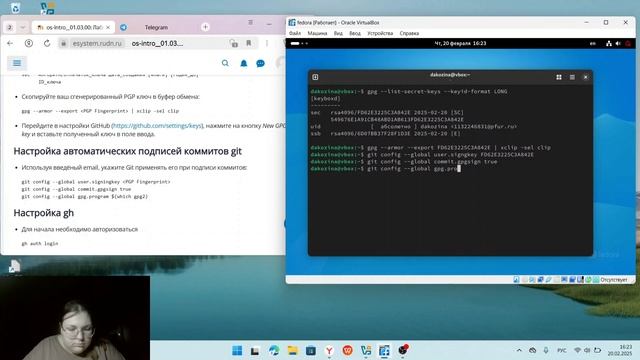Switch to the os-intro_01.03.00 browser tab
The height and width of the screenshot is (360, 640).
pos(73,27)
